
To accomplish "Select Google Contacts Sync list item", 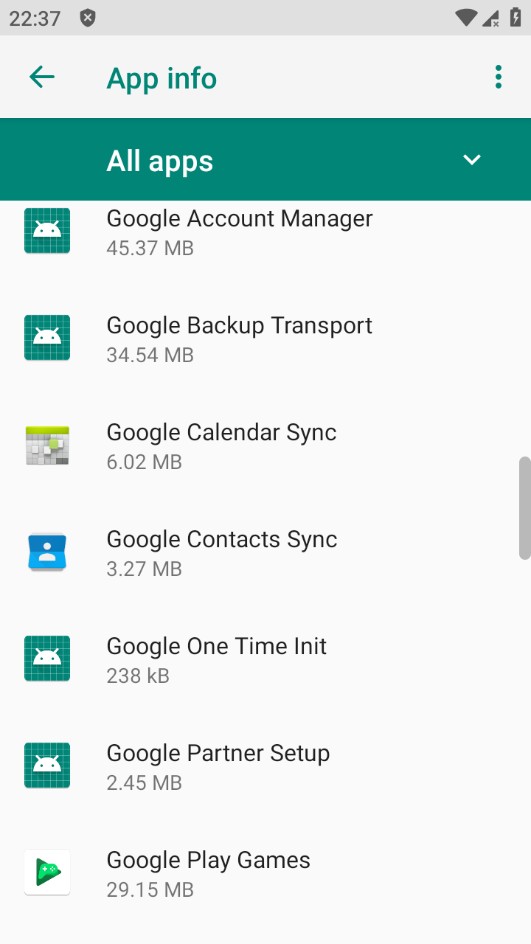I will pyautogui.click(x=266, y=551).
